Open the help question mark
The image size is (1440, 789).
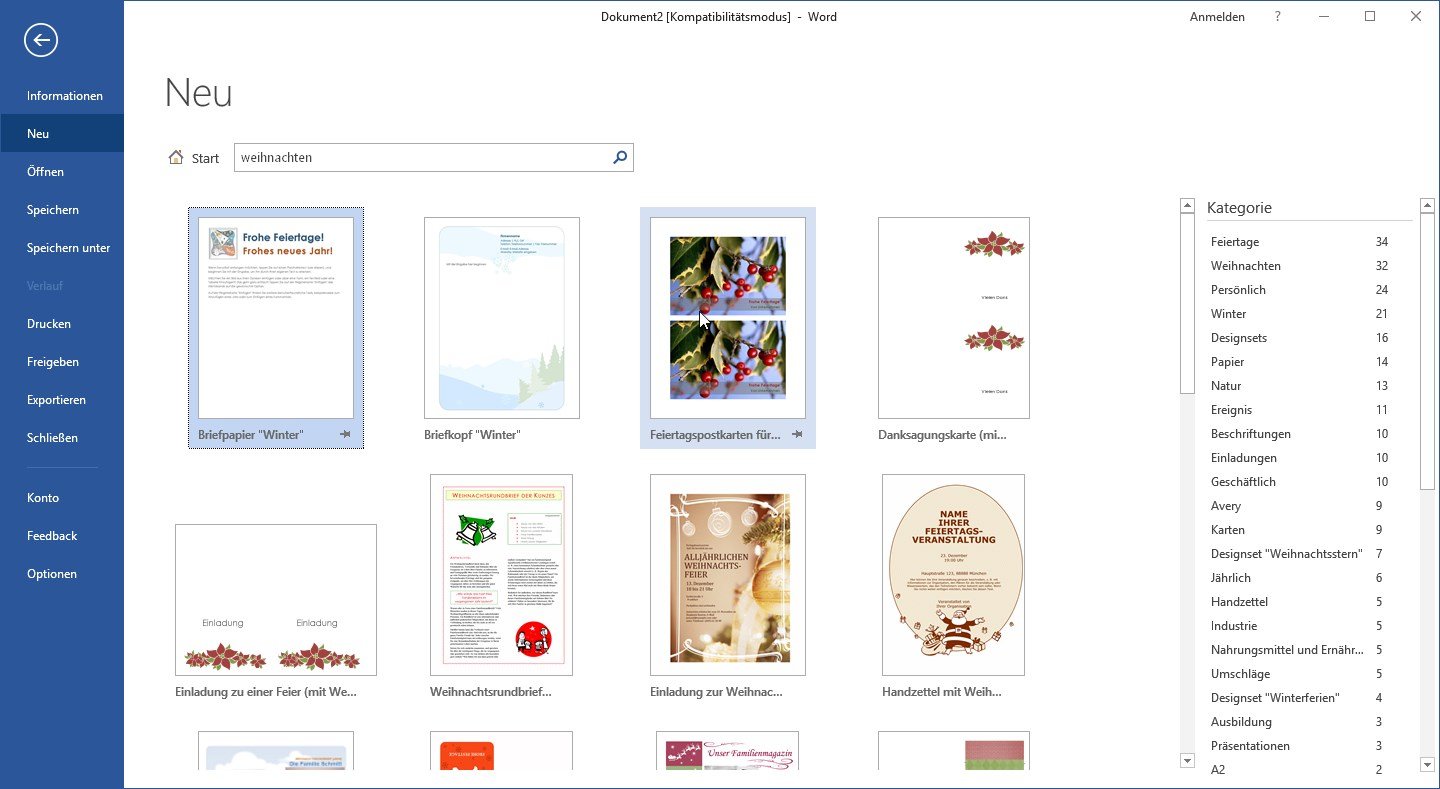tap(1277, 17)
